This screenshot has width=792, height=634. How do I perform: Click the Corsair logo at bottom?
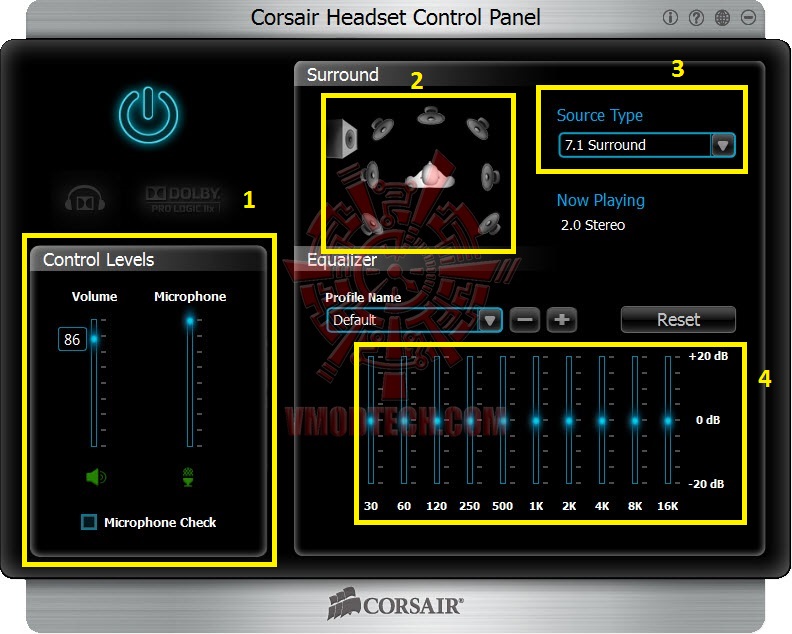pyautogui.click(x=395, y=604)
